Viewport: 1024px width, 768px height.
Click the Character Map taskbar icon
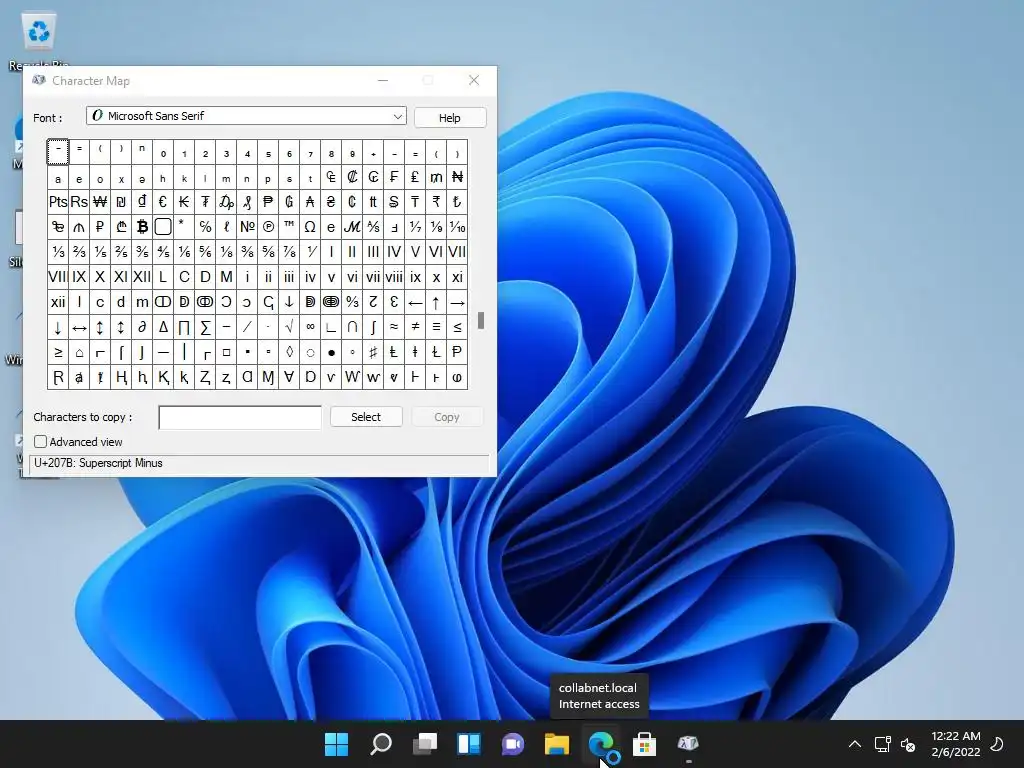click(x=688, y=744)
